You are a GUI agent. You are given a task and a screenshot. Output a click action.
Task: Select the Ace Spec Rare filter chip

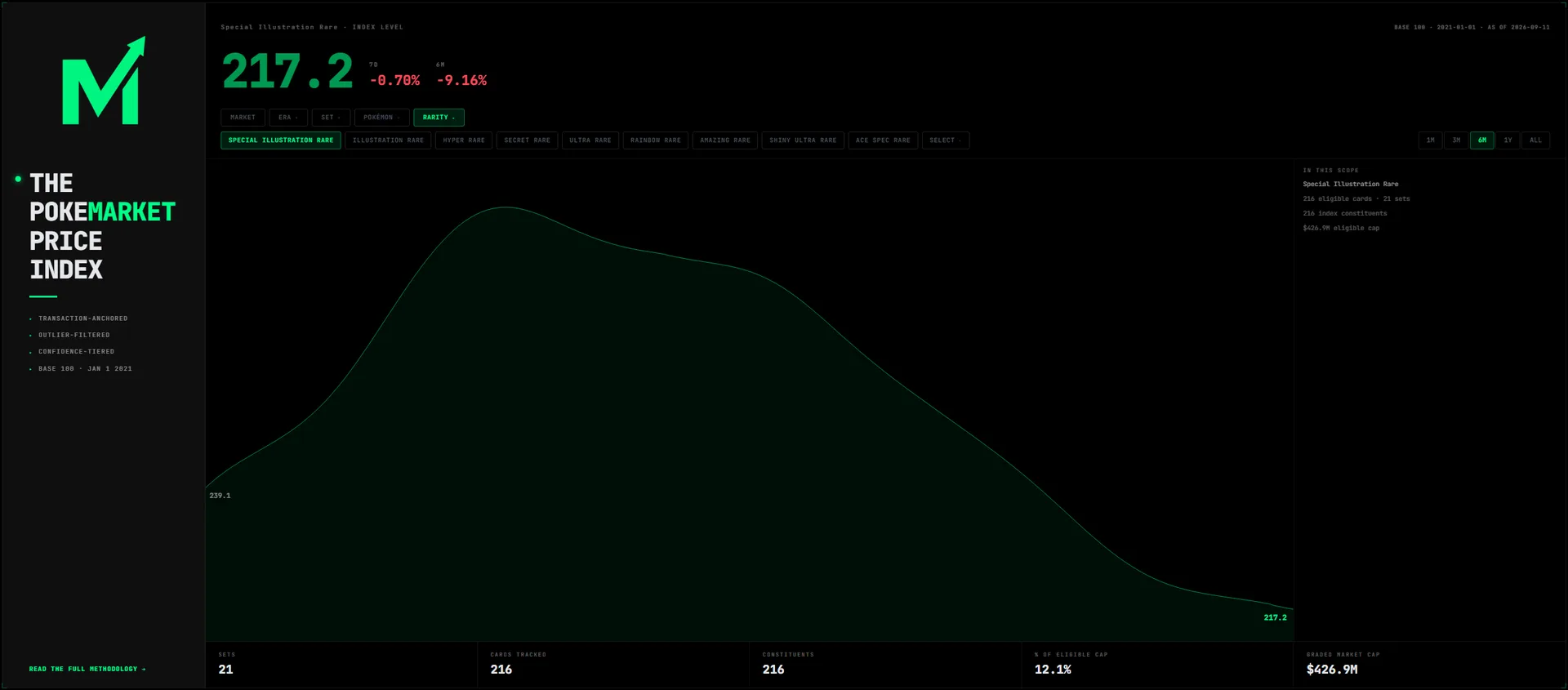point(883,140)
